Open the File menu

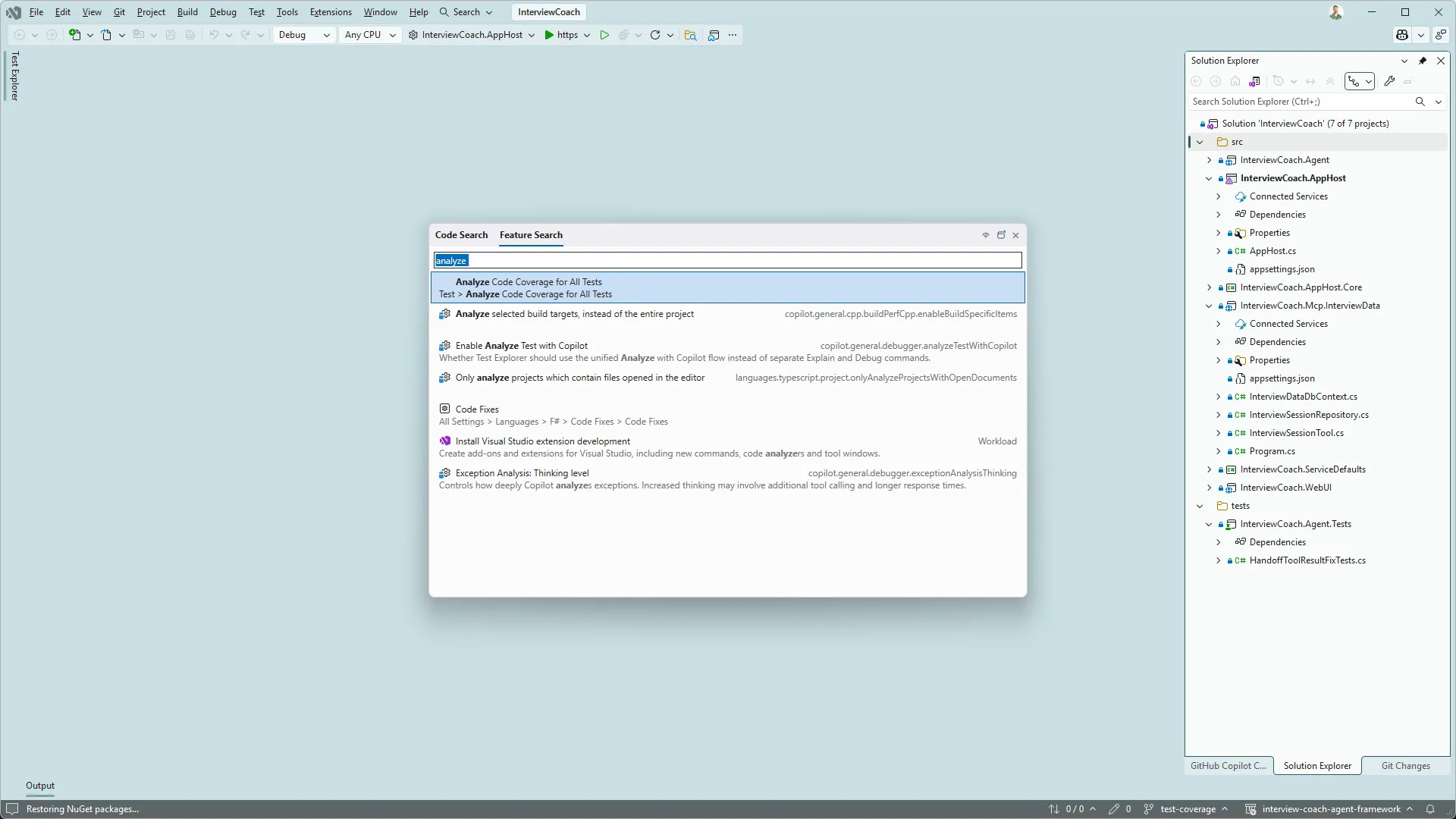(x=36, y=12)
